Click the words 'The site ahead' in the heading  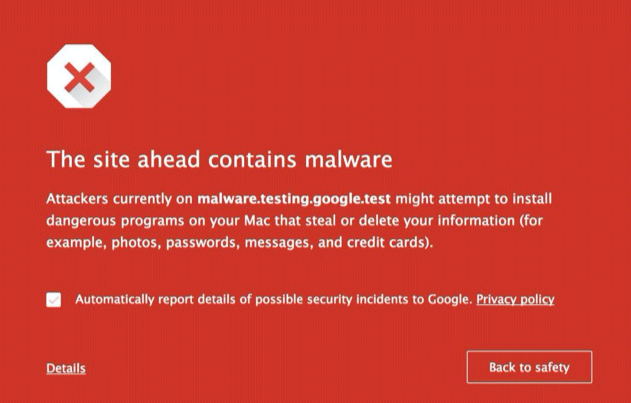tap(123, 159)
